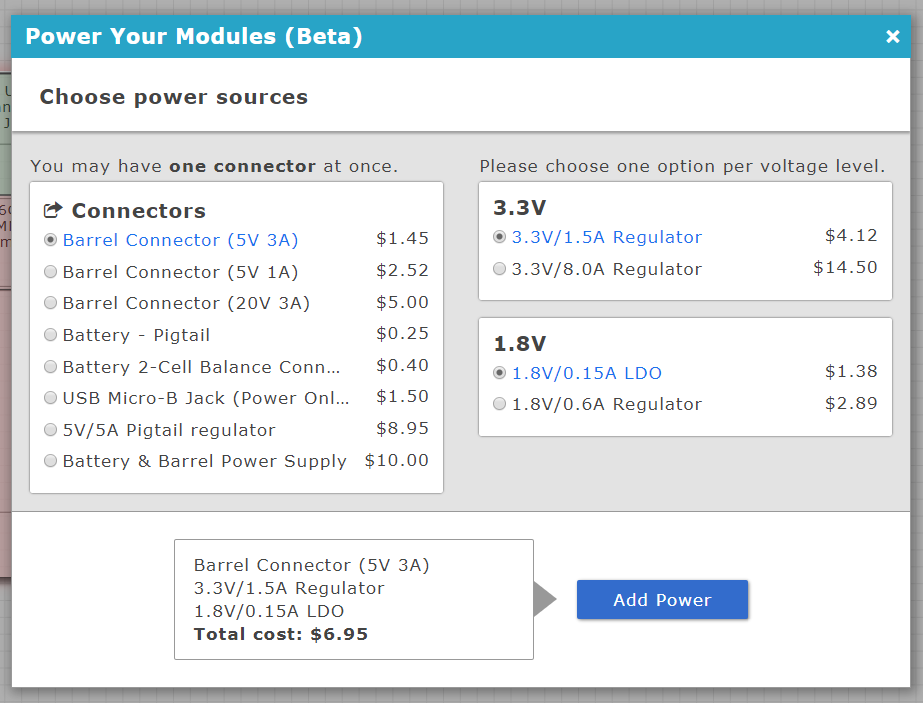Choose Barrel Connector (5V 1A) option
923x703 pixels.
[51, 272]
